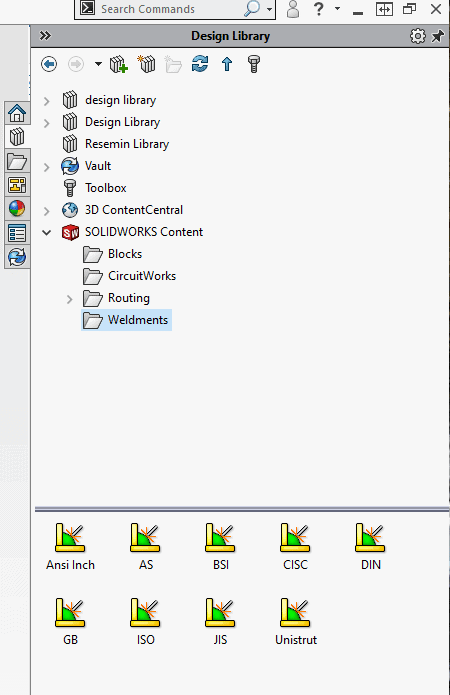450x695 pixels.
Task: Open File Explorer side tab
Action: point(17,161)
